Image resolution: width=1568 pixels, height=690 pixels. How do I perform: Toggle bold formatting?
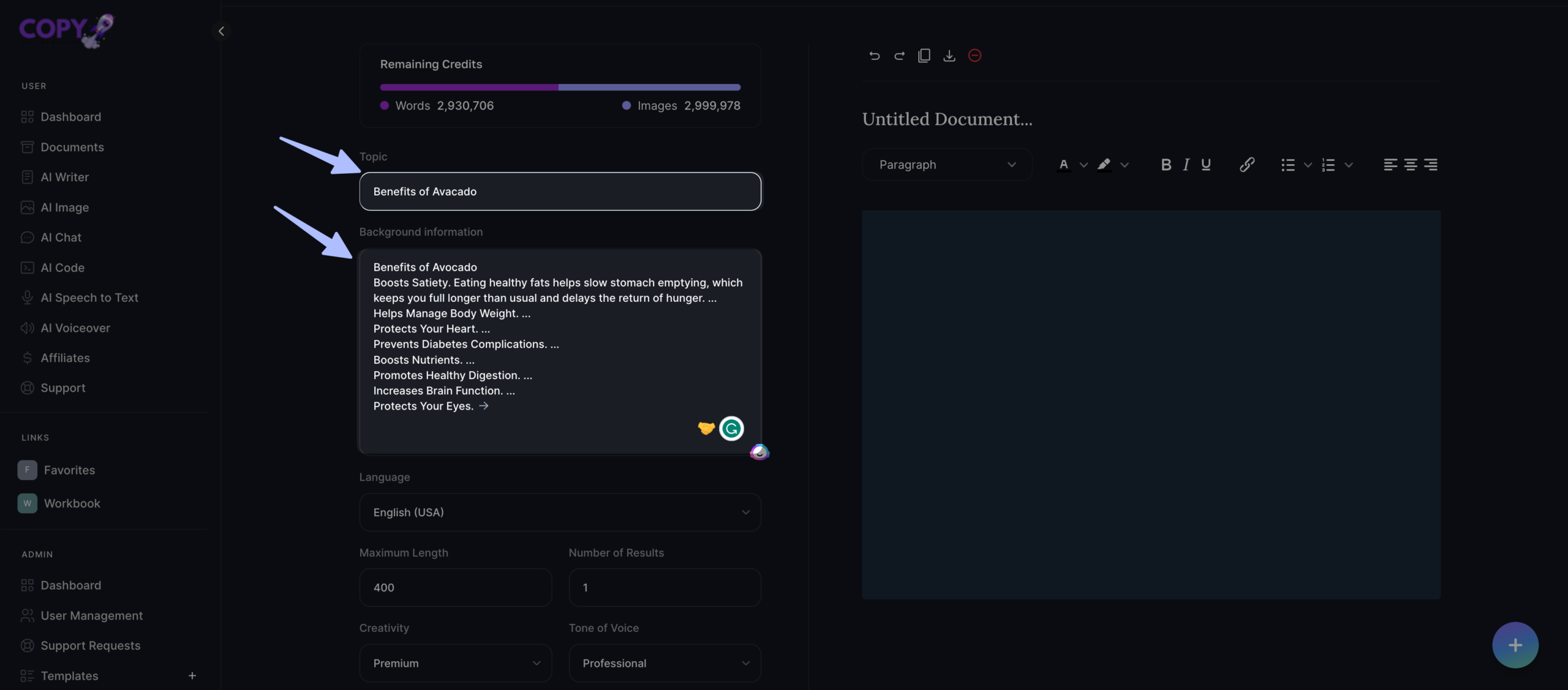click(x=1166, y=165)
